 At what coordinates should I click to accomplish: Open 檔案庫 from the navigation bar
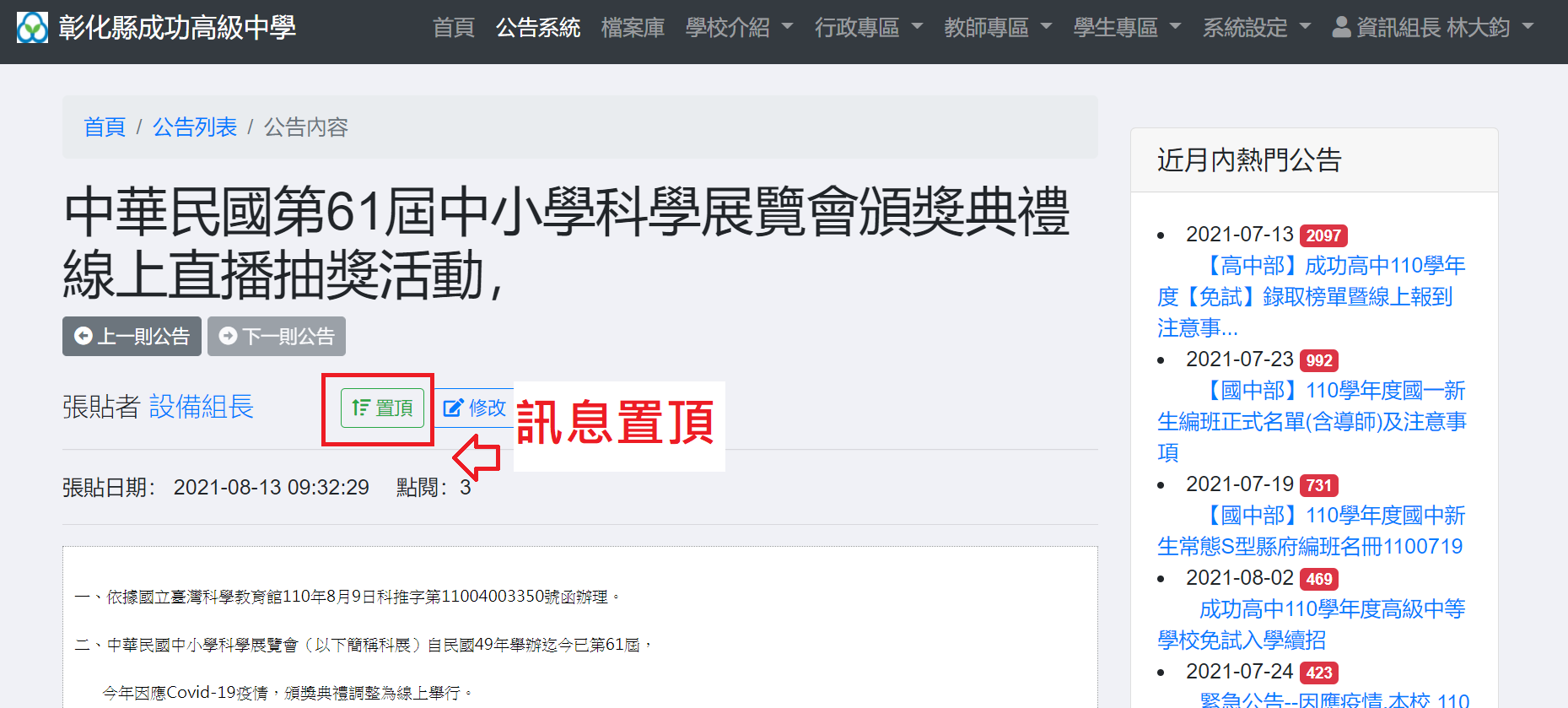point(633,28)
